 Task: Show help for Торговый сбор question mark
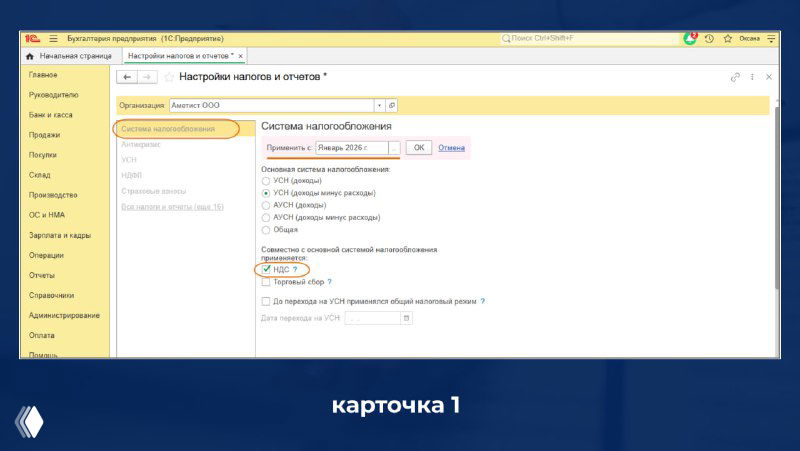(x=330, y=282)
